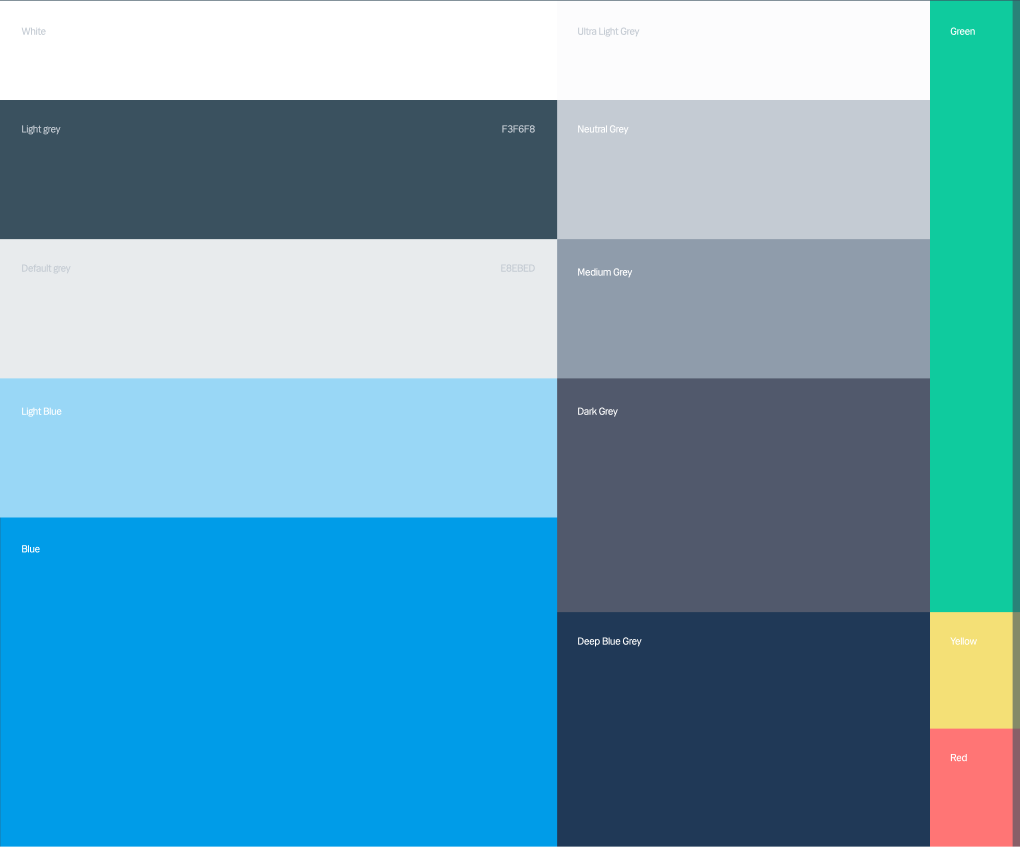This screenshot has width=1020, height=847.
Task: Choose the tall Green color swatch
Action: coord(971,306)
